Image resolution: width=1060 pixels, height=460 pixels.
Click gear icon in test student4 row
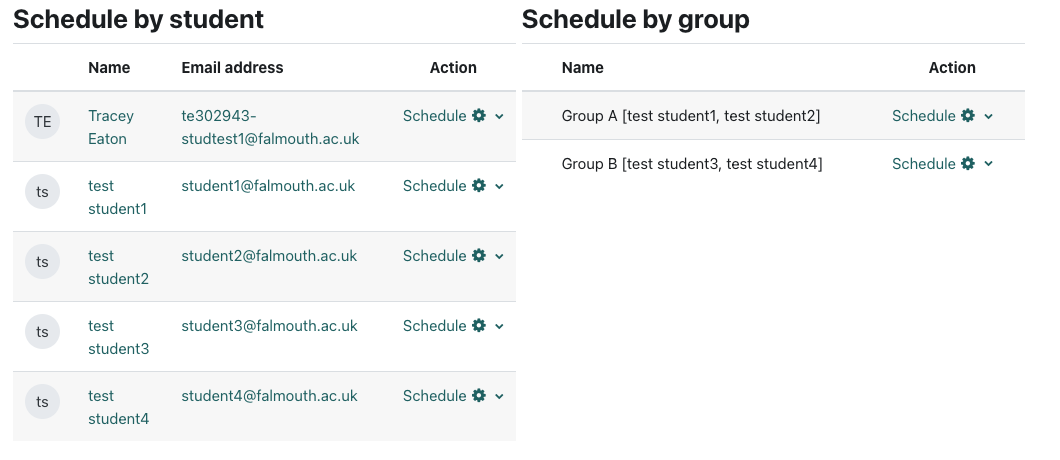click(479, 396)
